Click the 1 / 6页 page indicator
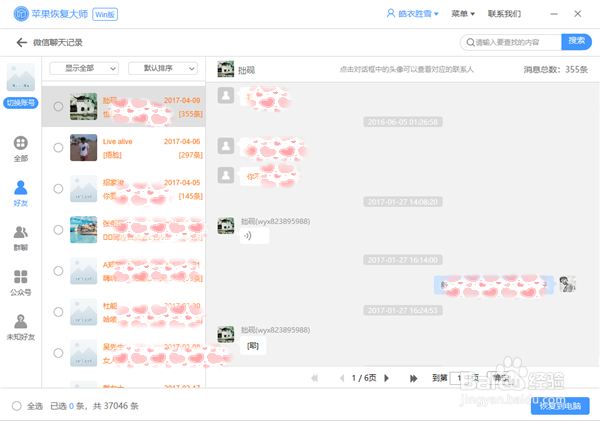Screen dimensions: 600x421 (364, 378)
